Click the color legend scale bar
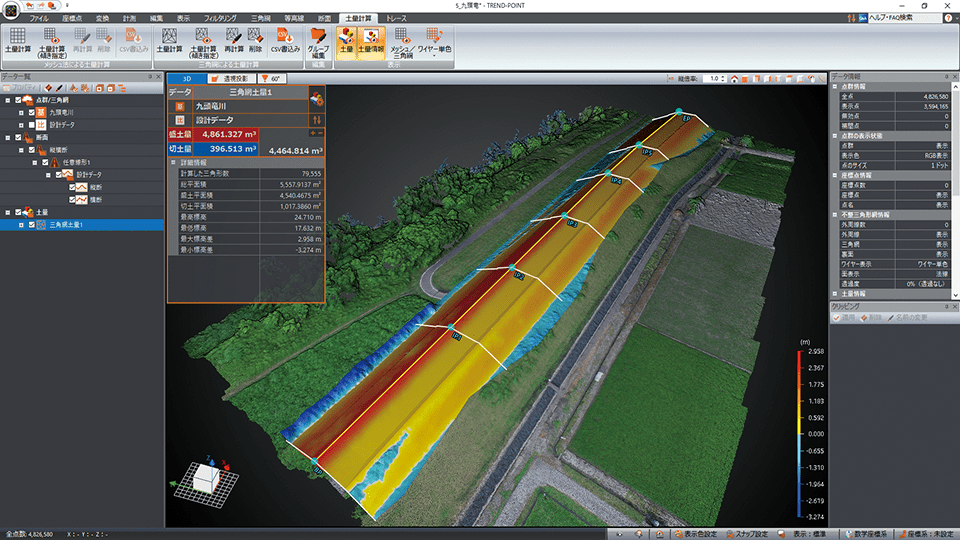 pyautogui.click(x=800, y=433)
